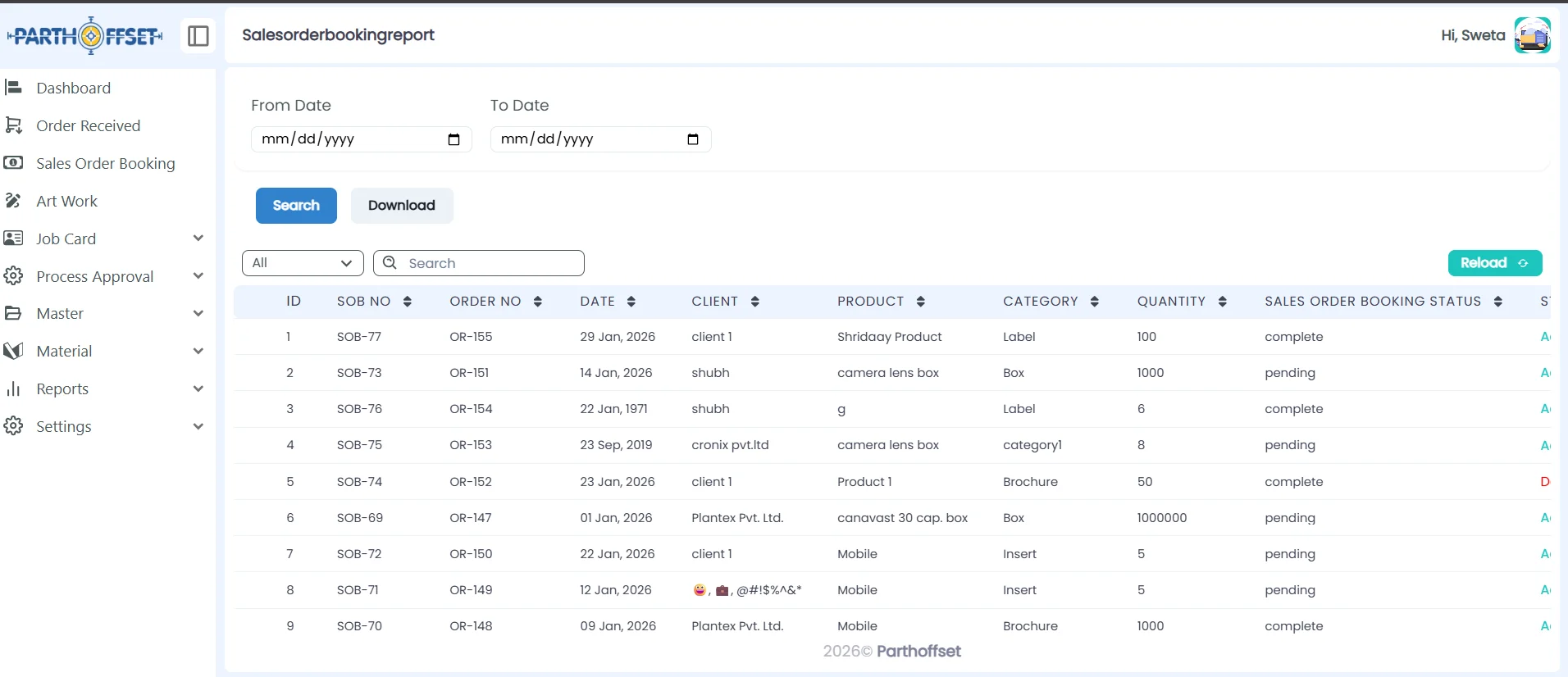The image size is (1568, 677).
Task: Open the All filter dropdown
Action: (x=303, y=263)
